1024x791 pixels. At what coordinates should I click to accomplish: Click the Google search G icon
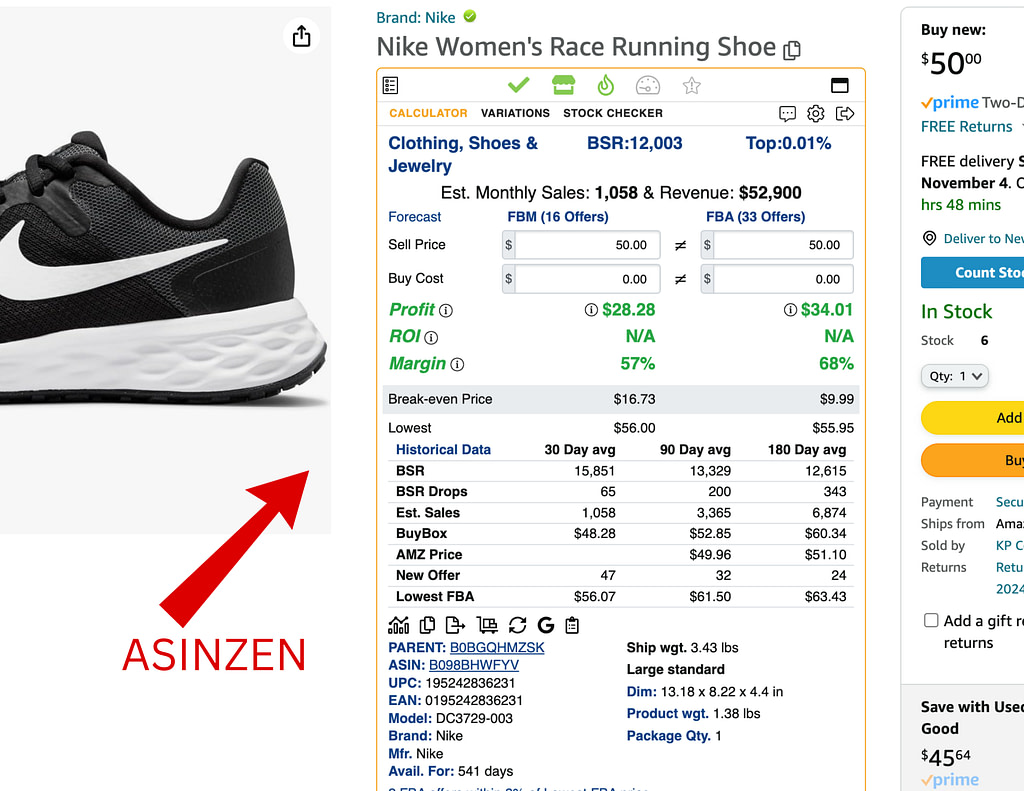[545, 625]
